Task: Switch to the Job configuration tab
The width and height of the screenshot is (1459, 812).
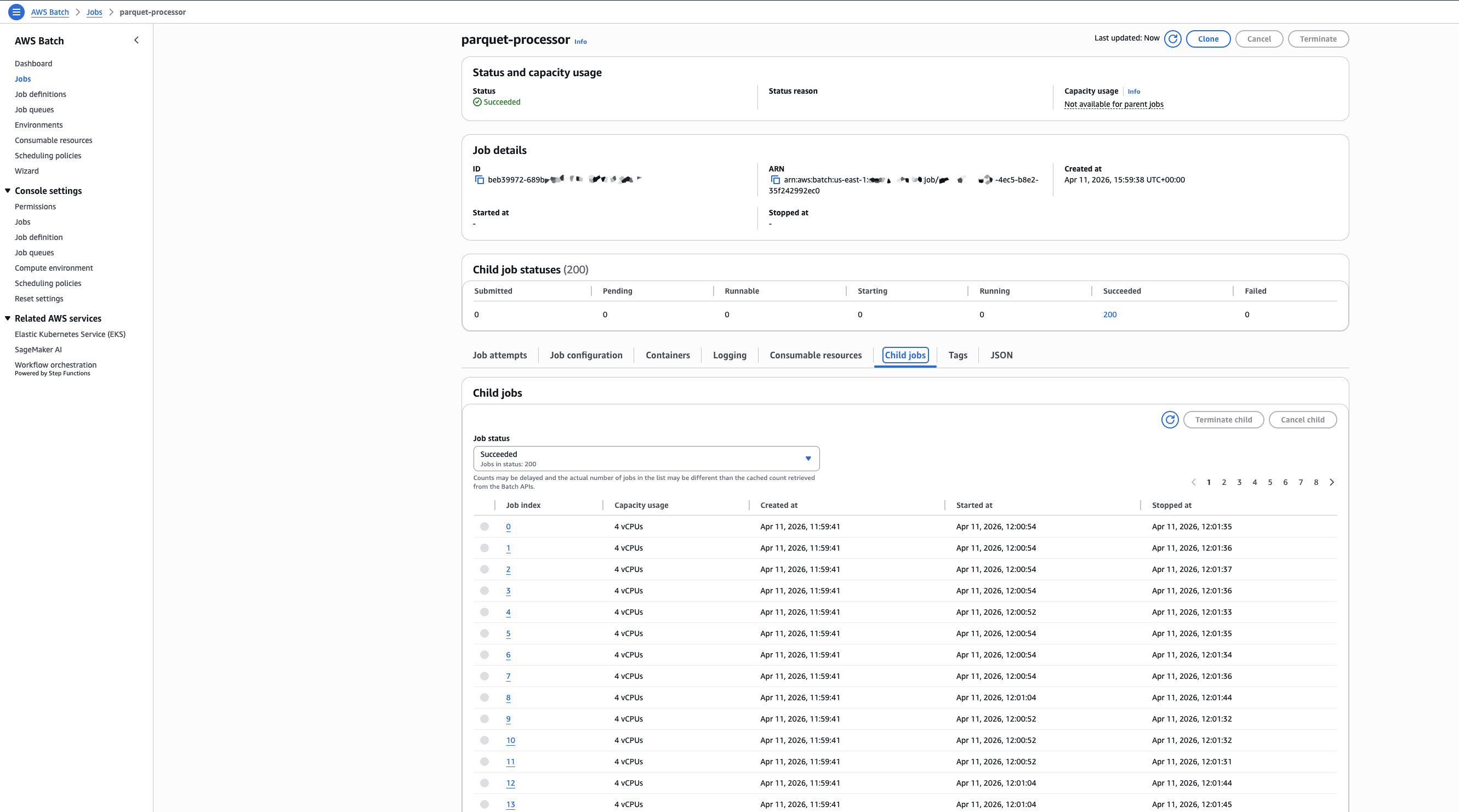Action: [x=586, y=355]
